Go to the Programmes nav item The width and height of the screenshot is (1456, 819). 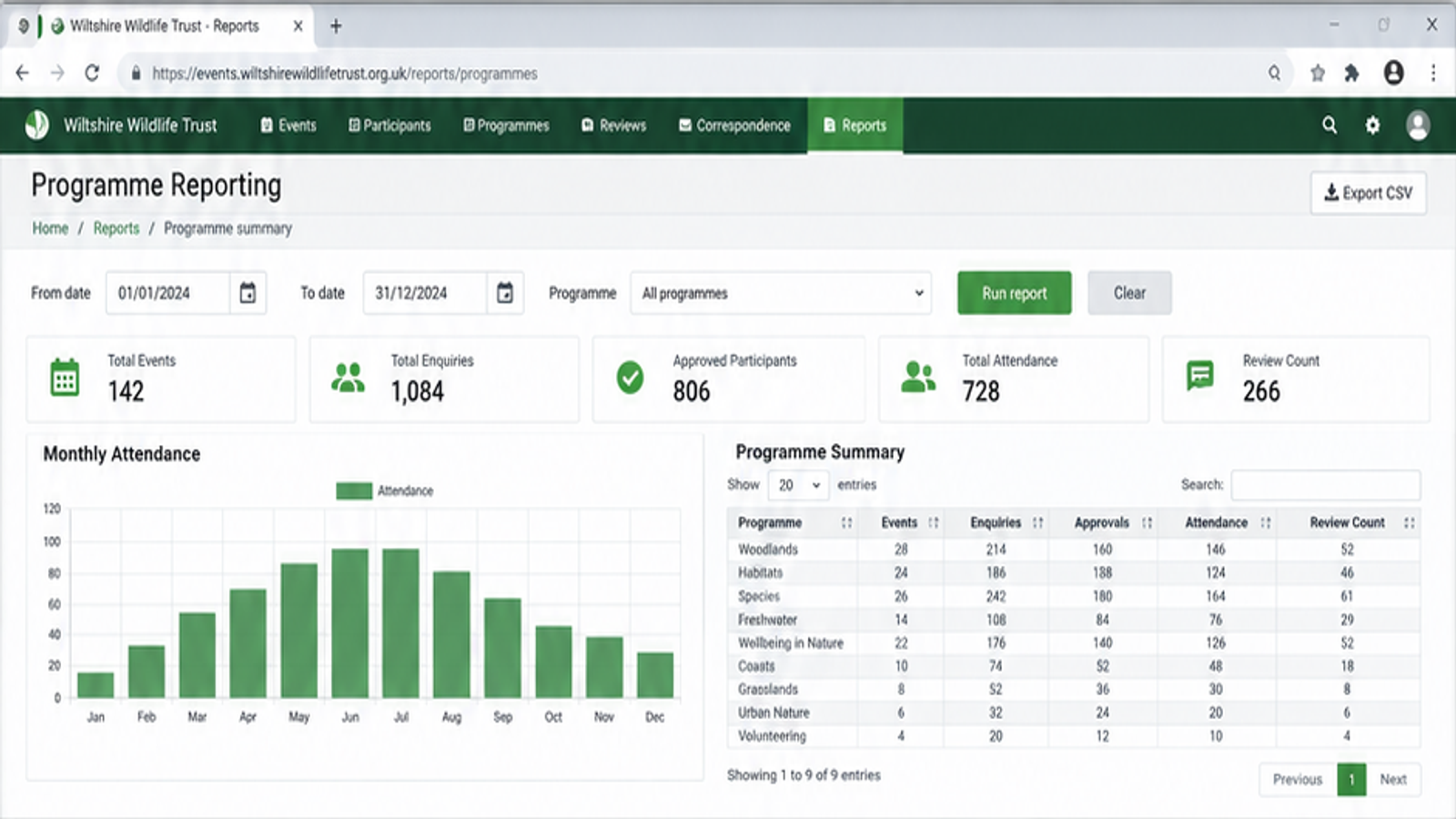tap(506, 126)
